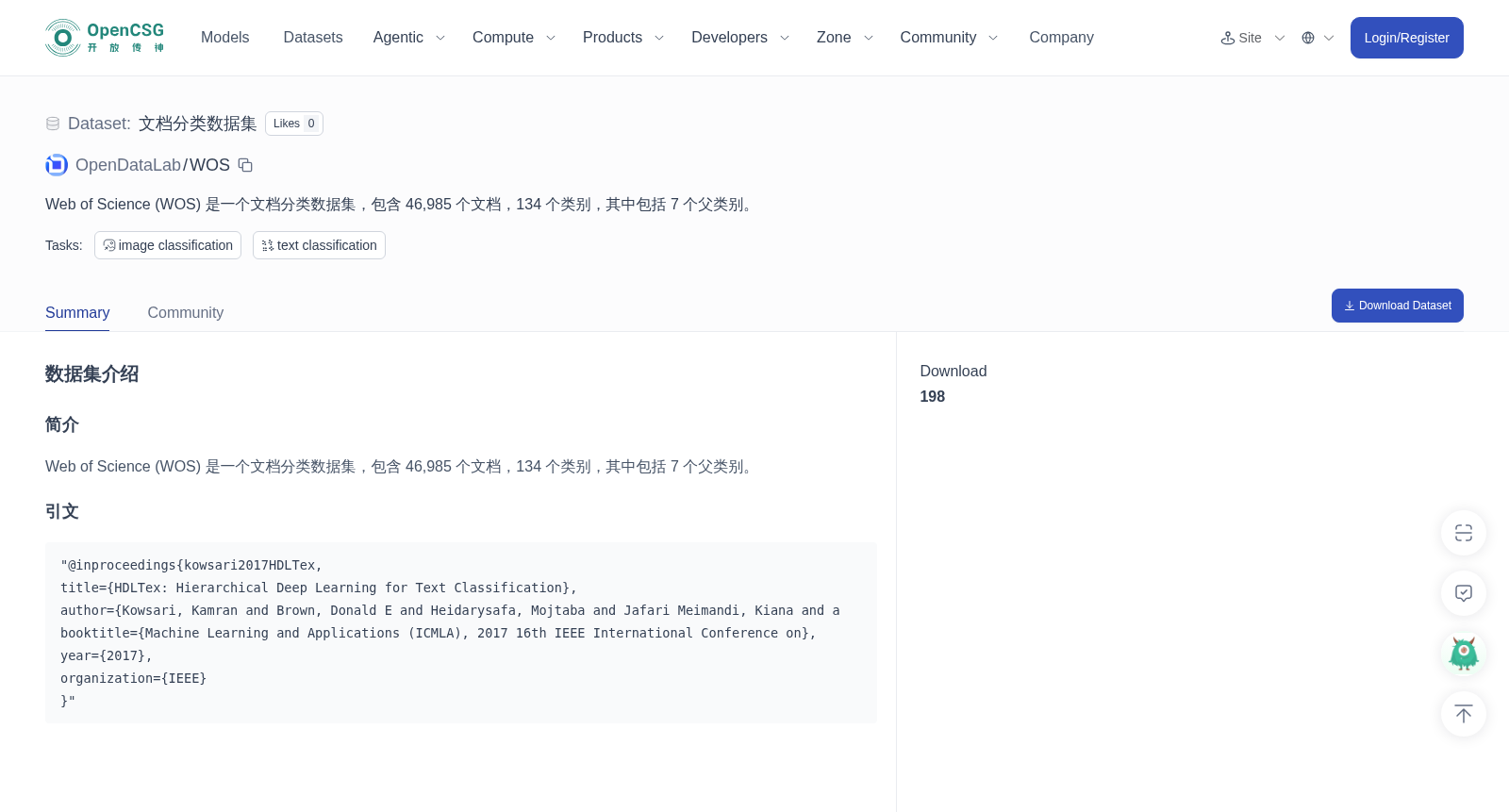Click text classification tag
The height and width of the screenshot is (812, 1509).
tap(319, 245)
